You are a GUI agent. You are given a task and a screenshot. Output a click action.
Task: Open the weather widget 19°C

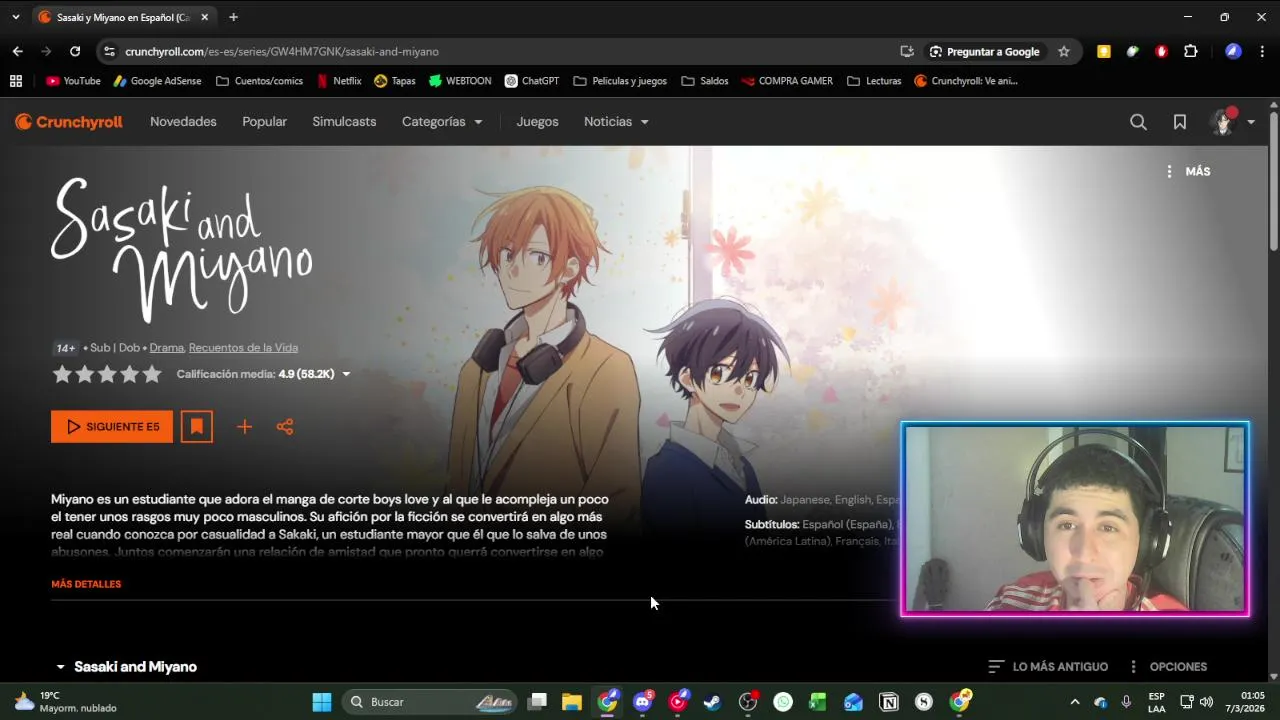66,702
